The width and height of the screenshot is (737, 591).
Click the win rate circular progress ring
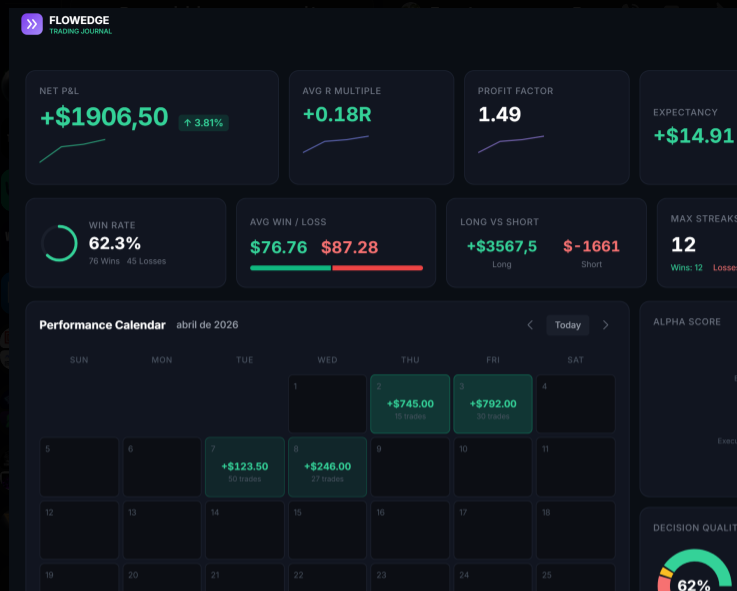click(59, 243)
